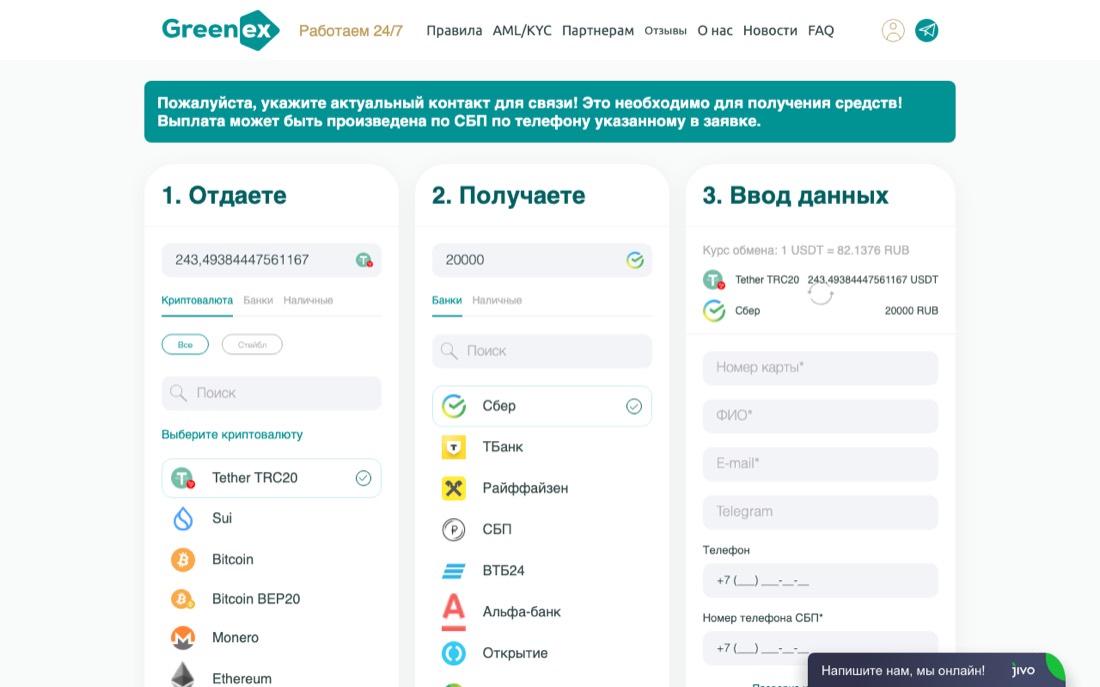Click the Monero coin icon
This screenshot has width=1100, height=687.
pyautogui.click(x=183, y=638)
